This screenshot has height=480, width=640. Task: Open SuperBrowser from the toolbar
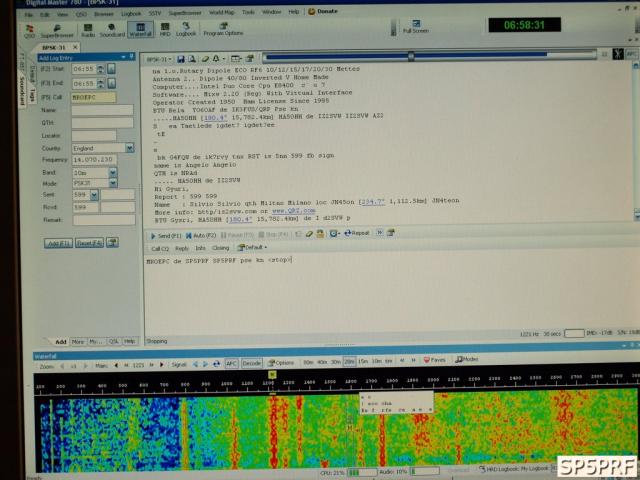pyautogui.click(x=57, y=31)
